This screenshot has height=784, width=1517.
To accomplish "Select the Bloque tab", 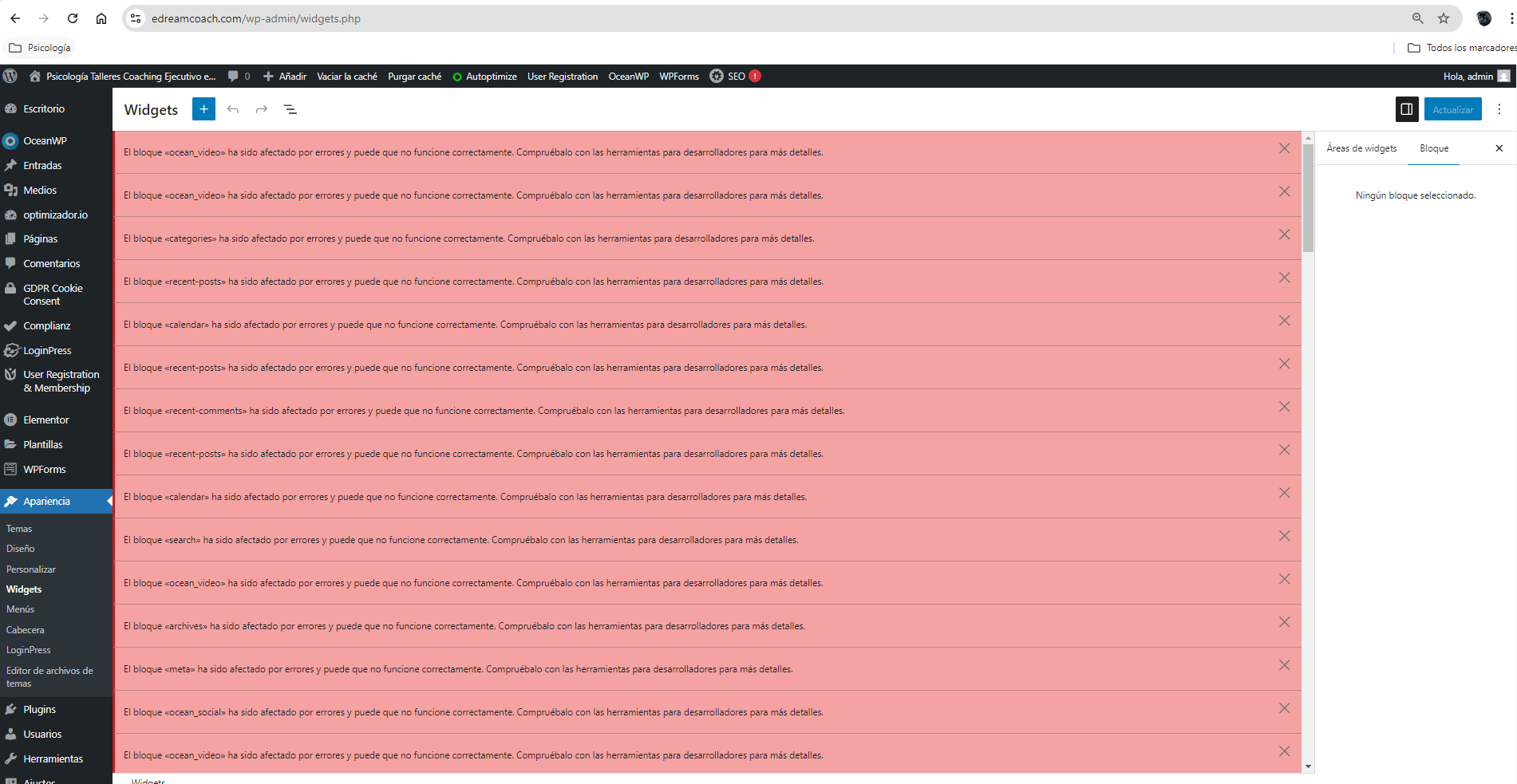I will coord(1434,148).
